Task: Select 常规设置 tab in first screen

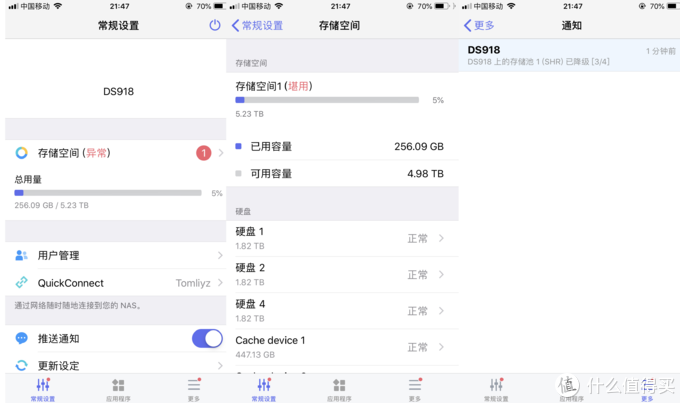Action: point(43,389)
